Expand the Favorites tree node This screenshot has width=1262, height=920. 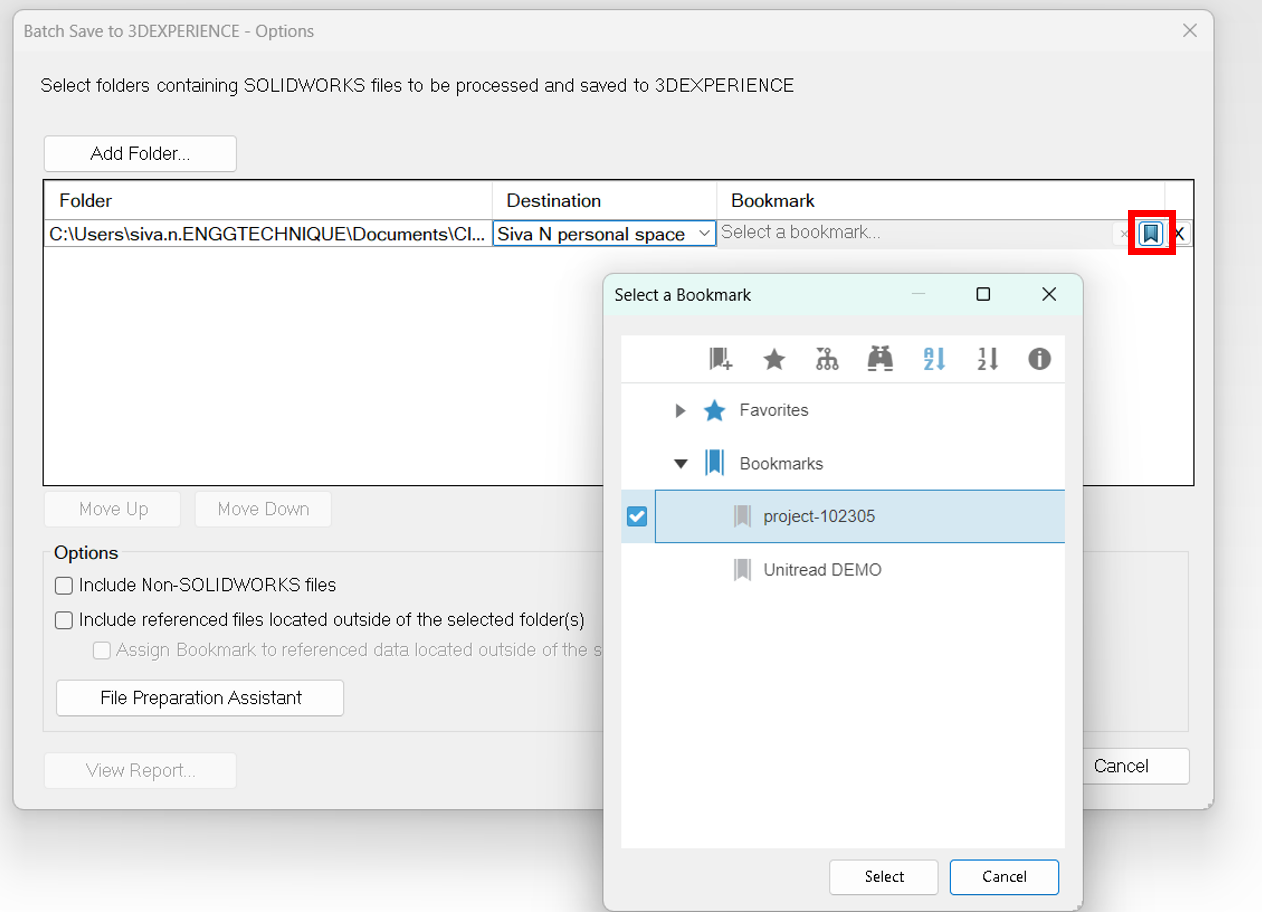coord(680,411)
